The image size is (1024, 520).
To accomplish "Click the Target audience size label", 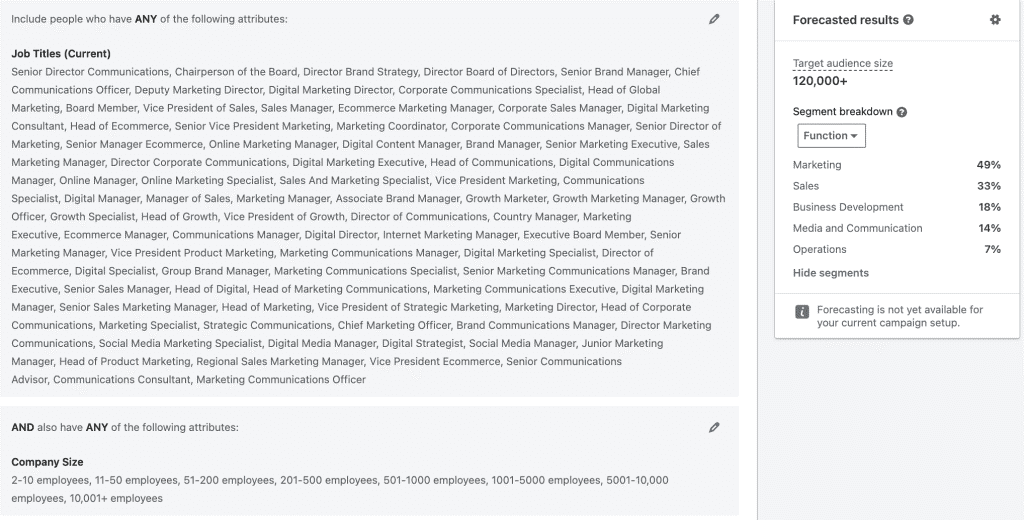I will 842,63.
